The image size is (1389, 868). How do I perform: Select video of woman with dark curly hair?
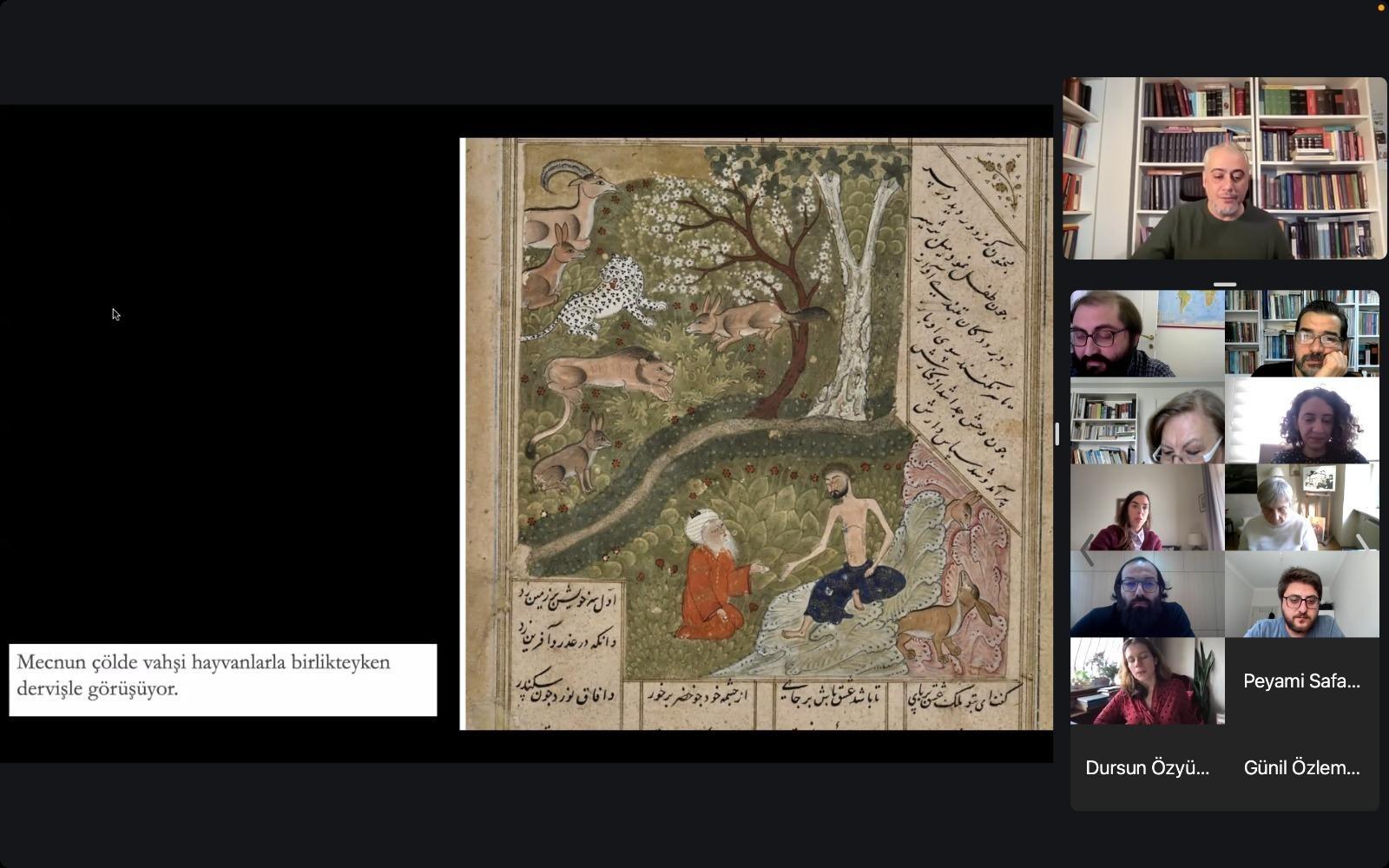pos(1302,420)
